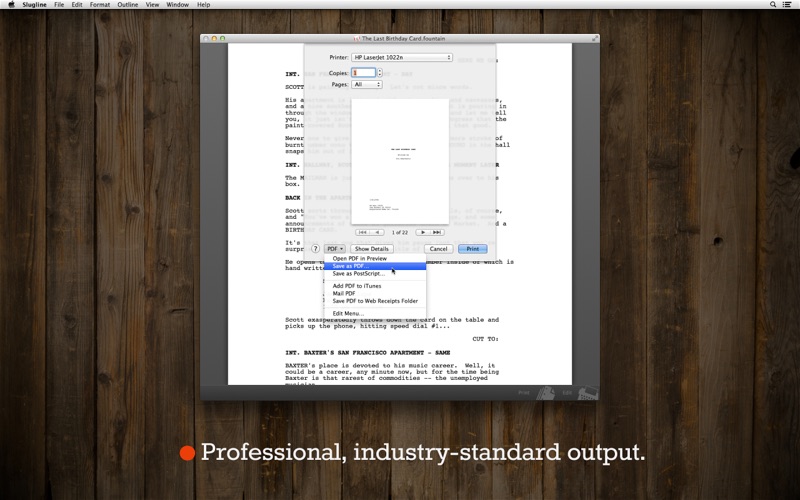Click the document icon in window title

tap(357, 39)
